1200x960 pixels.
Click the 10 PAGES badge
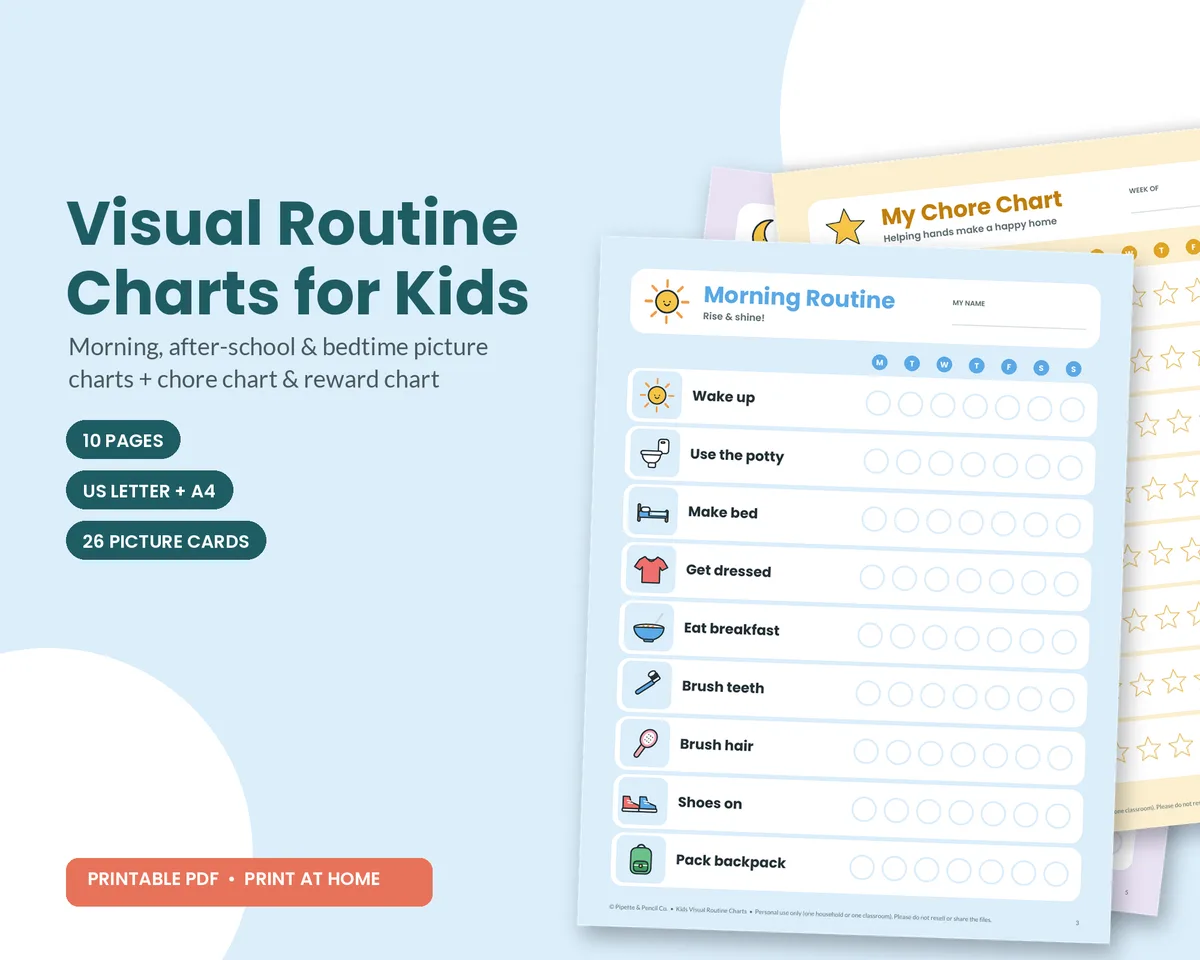[123, 440]
